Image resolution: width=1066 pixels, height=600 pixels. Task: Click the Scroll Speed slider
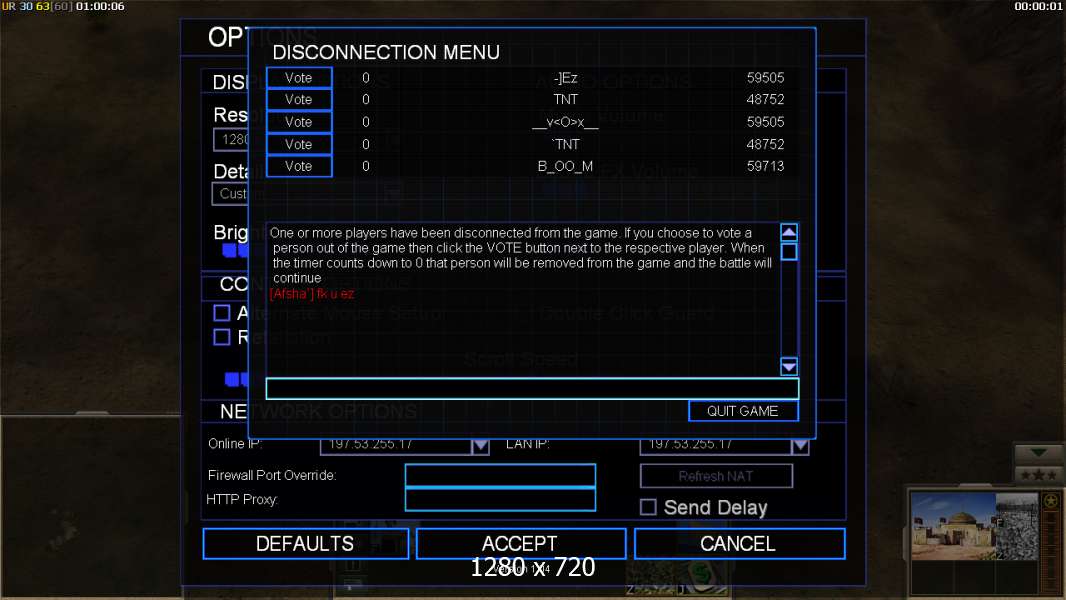(237, 379)
